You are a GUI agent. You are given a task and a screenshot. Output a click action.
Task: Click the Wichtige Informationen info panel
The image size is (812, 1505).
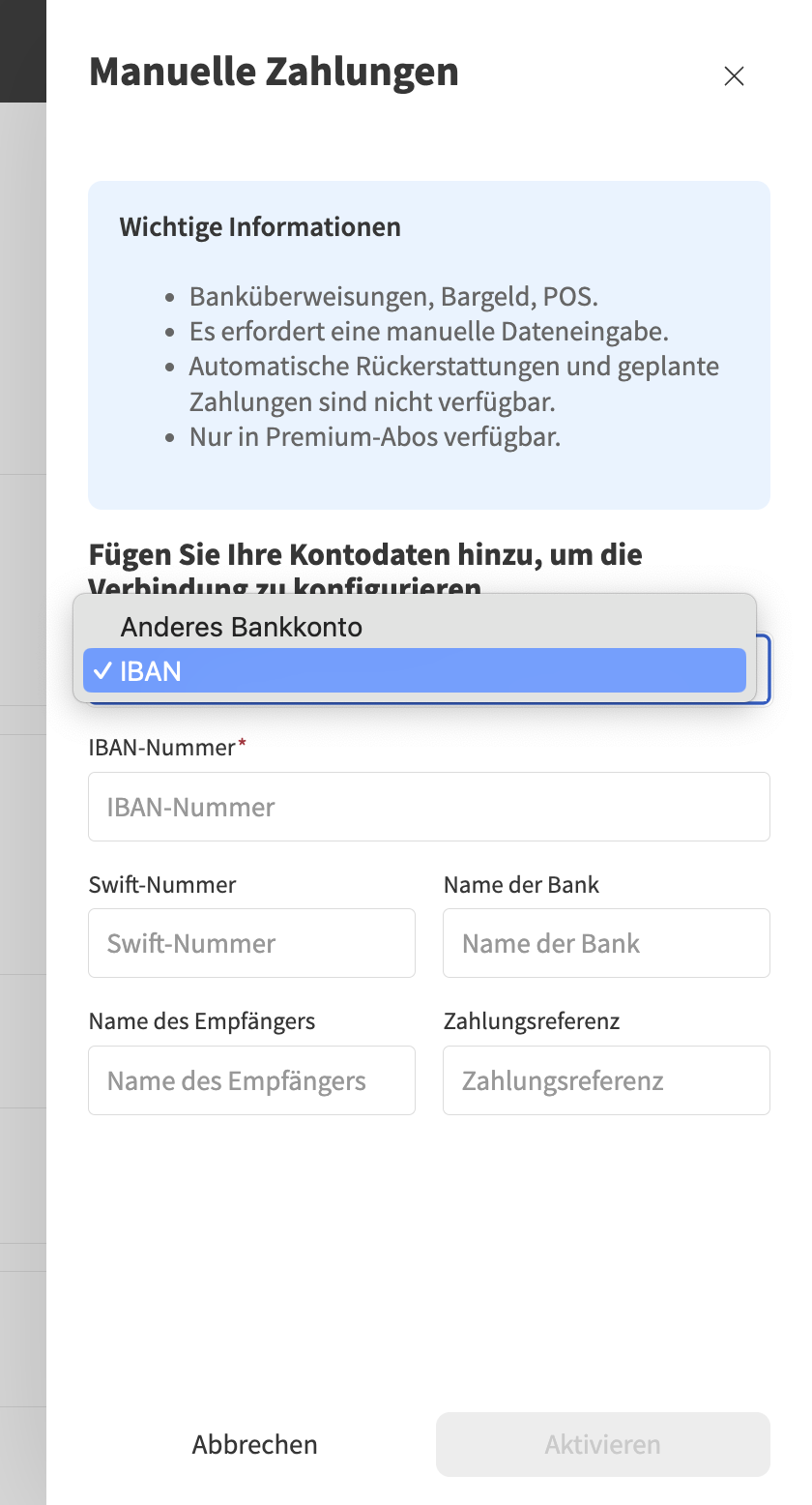[428, 344]
